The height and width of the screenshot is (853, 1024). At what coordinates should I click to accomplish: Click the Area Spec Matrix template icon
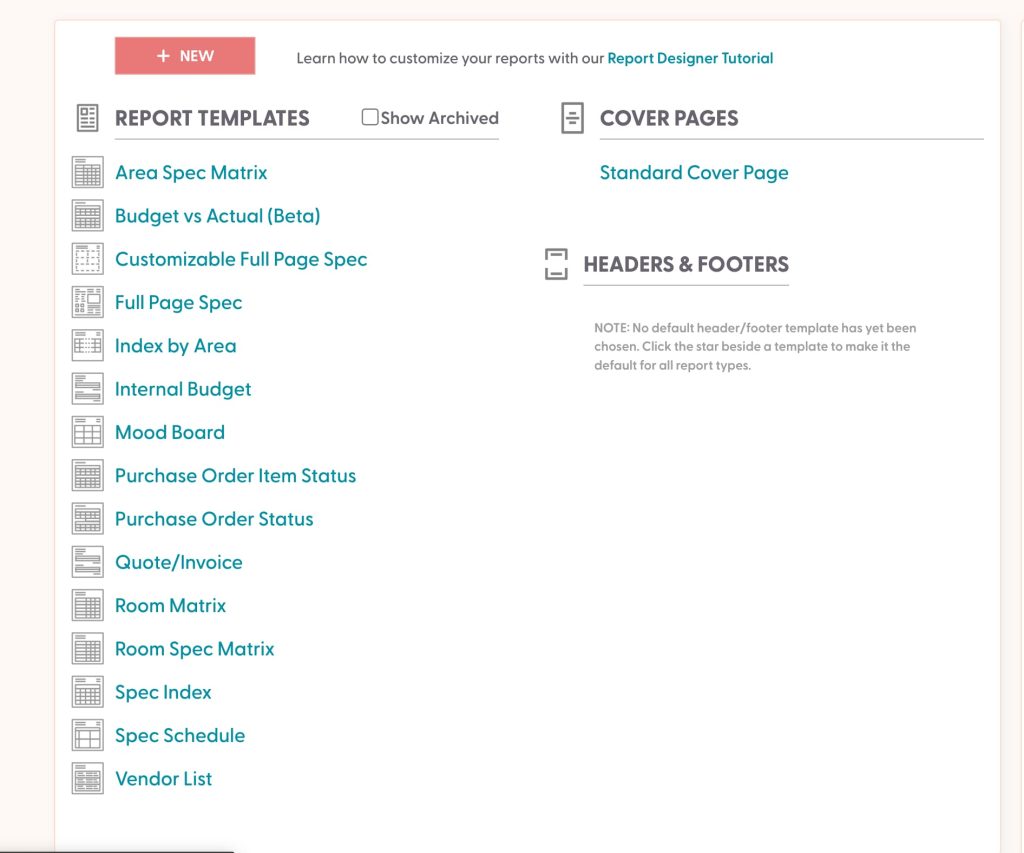[88, 173]
